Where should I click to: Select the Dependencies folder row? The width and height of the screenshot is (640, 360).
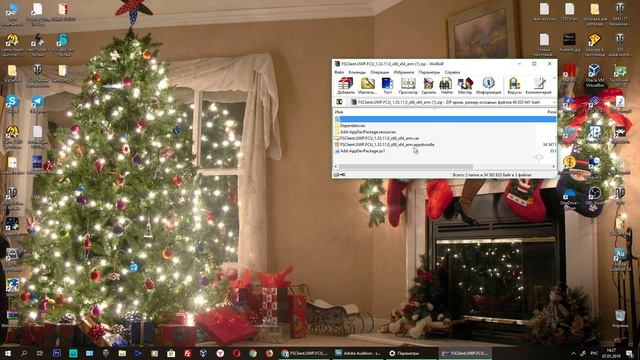tap(445, 126)
